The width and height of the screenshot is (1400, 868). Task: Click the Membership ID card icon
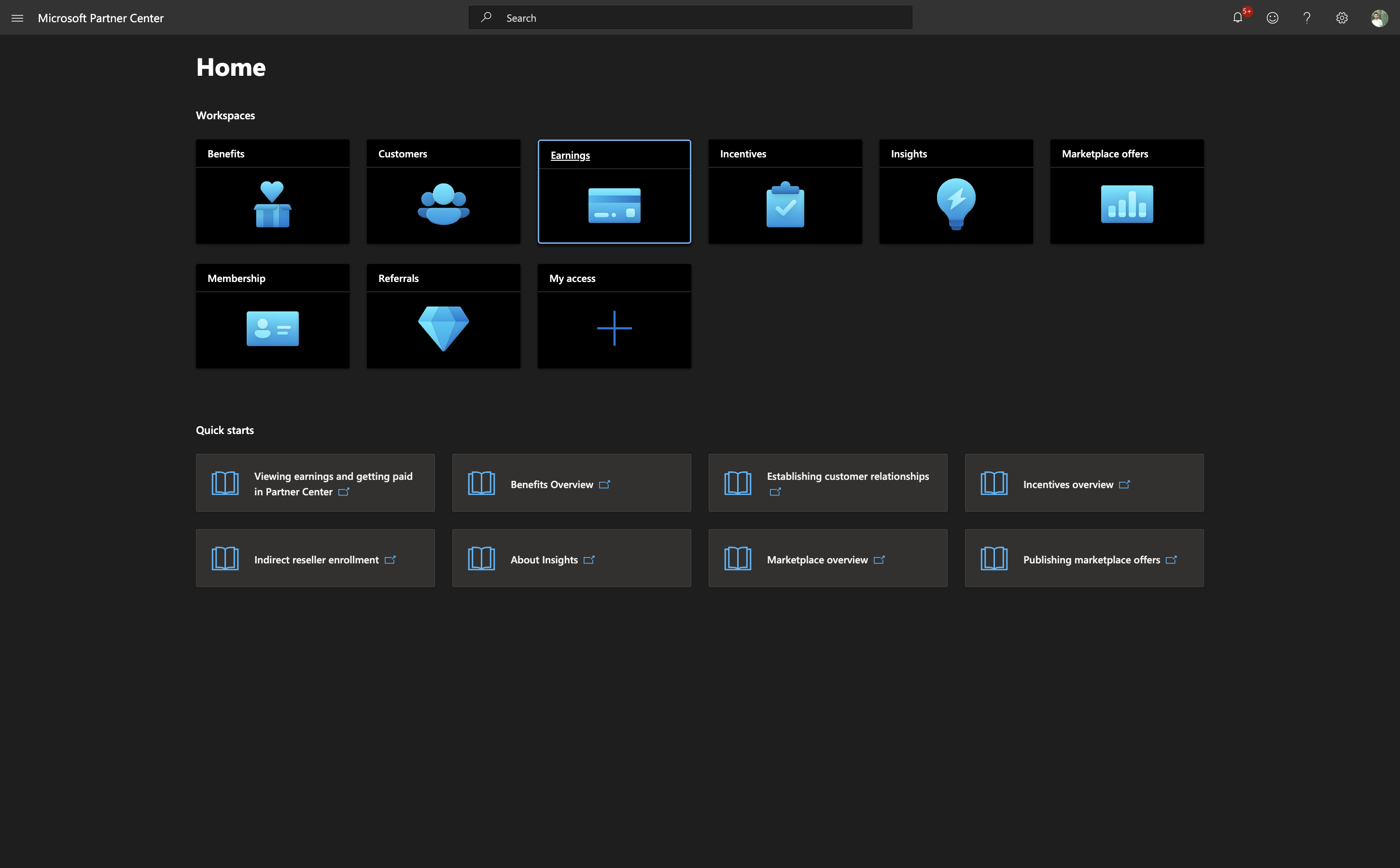[273, 329]
